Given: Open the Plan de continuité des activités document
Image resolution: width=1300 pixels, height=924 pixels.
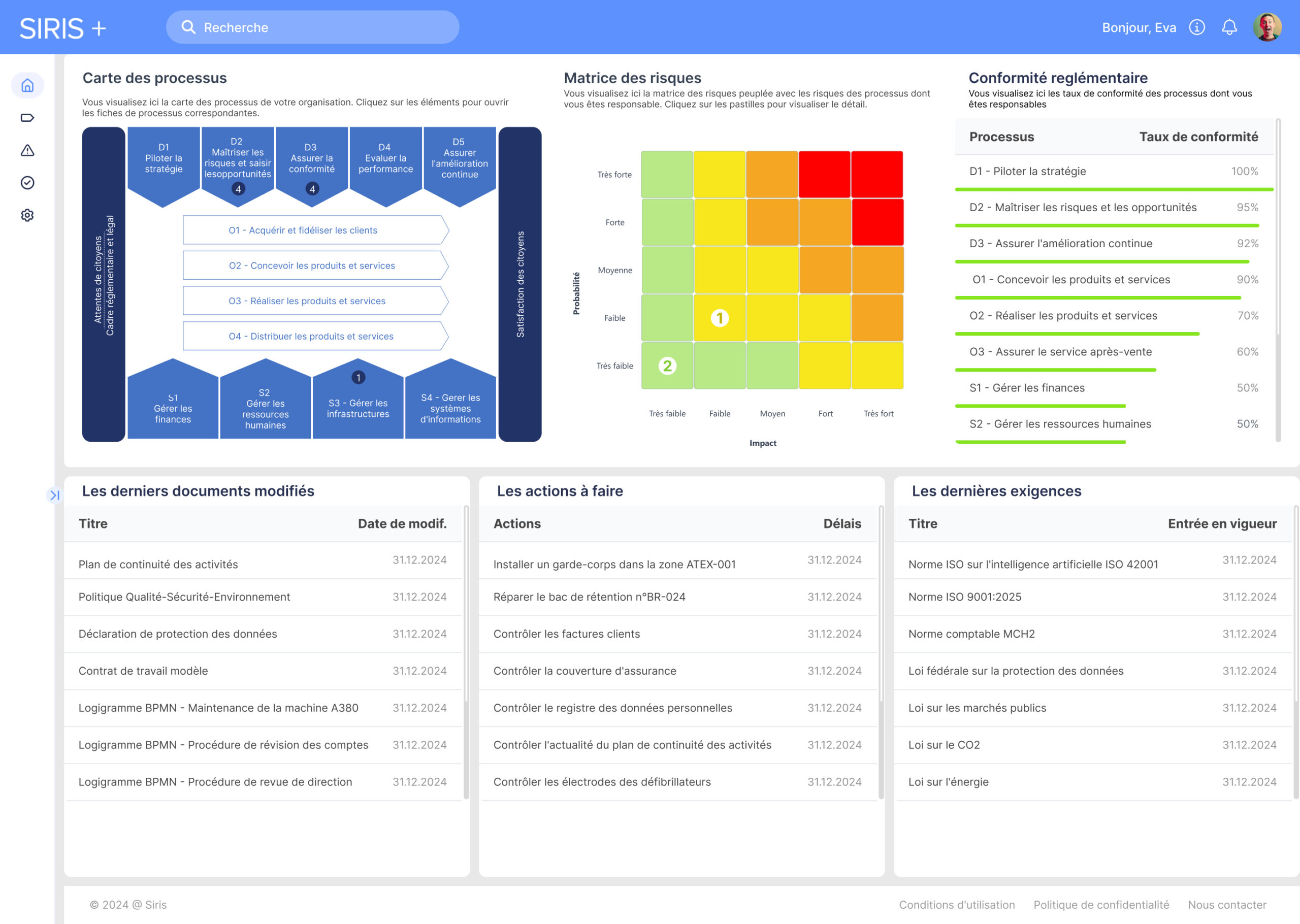Looking at the screenshot, I should pos(158,564).
